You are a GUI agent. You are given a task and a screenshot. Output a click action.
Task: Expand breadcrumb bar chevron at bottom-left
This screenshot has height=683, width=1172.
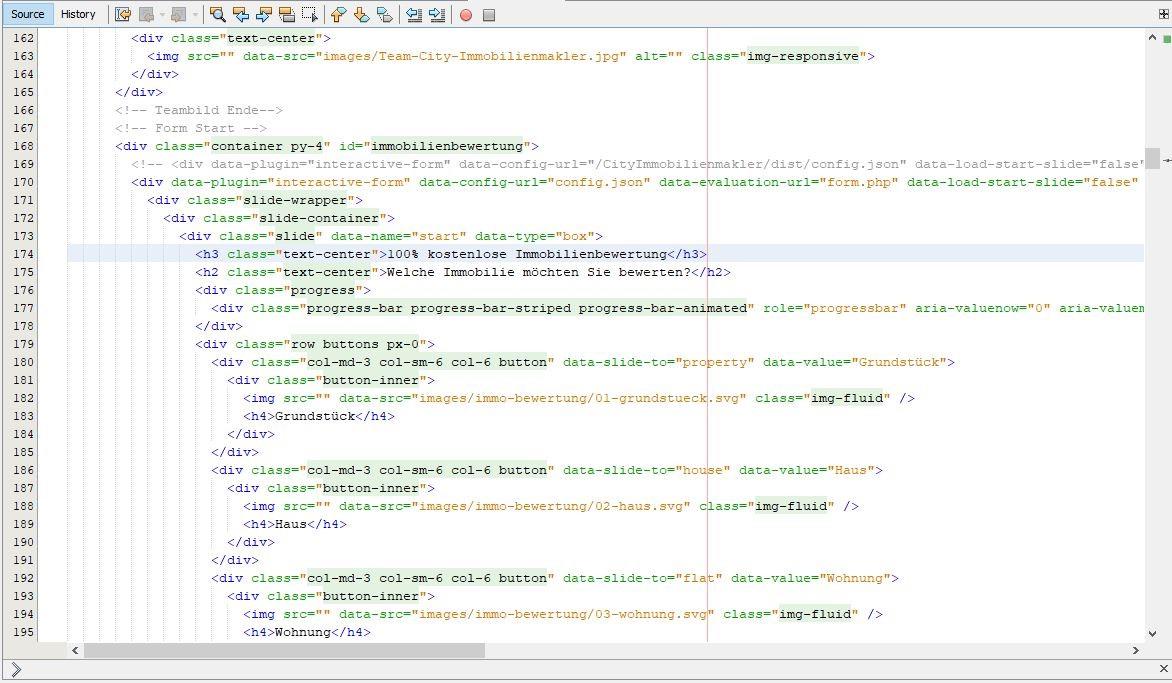[x=15, y=669]
